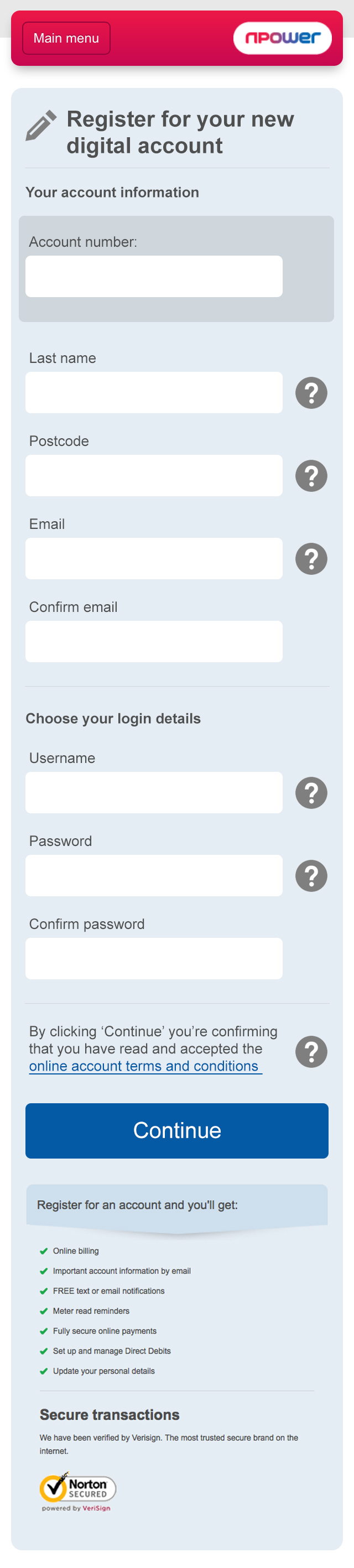Image resolution: width=354 pixels, height=1568 pixels.
Task: Click the Username input box
Action: click(154, 792)
